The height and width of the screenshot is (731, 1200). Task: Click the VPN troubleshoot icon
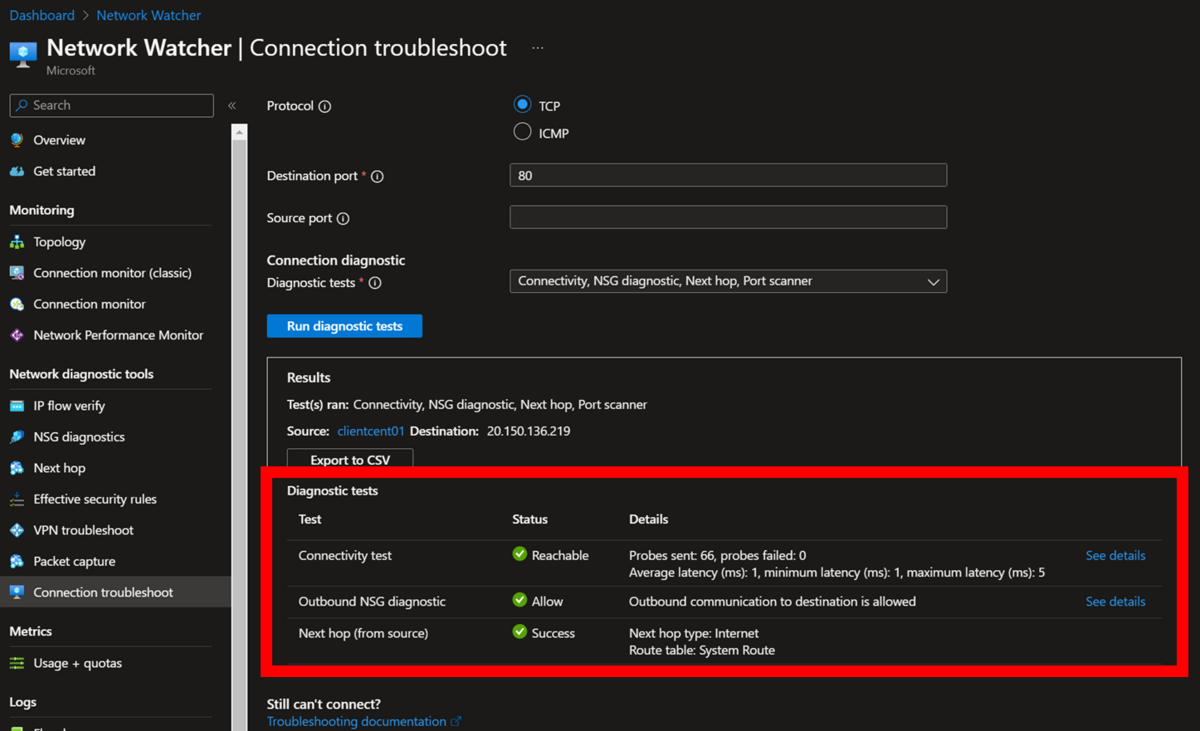pos(17,530)
